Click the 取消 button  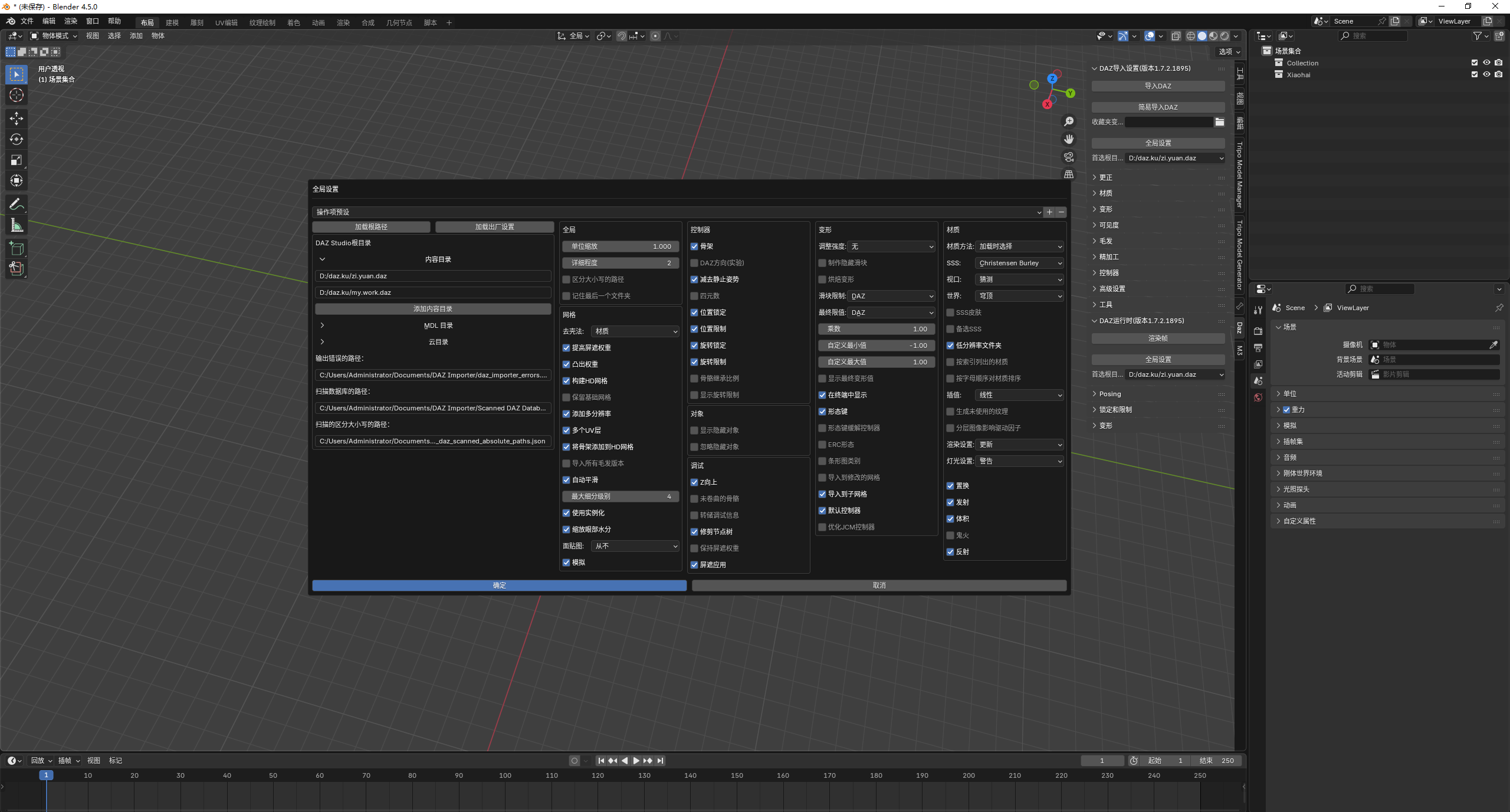pos(879,586)
